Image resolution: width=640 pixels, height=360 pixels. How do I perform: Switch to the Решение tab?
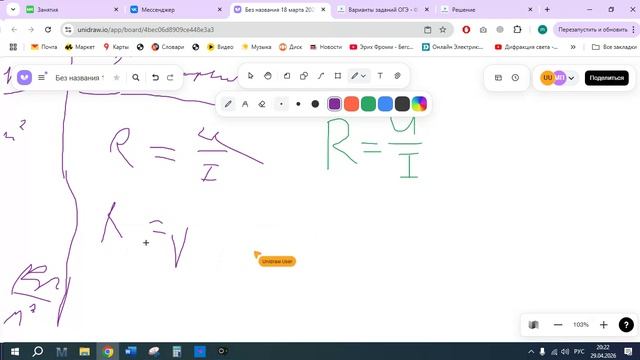point(487,9)
